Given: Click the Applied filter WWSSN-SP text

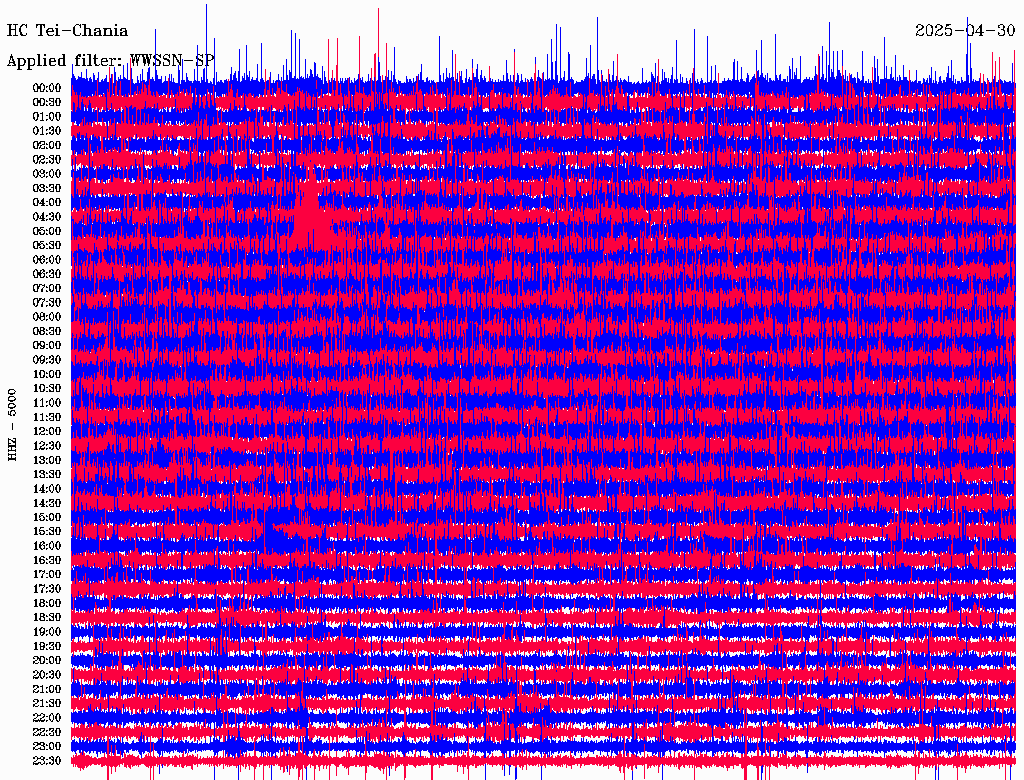Looking at the screenshot, I should pyautogui.click(x=110, y=61).
